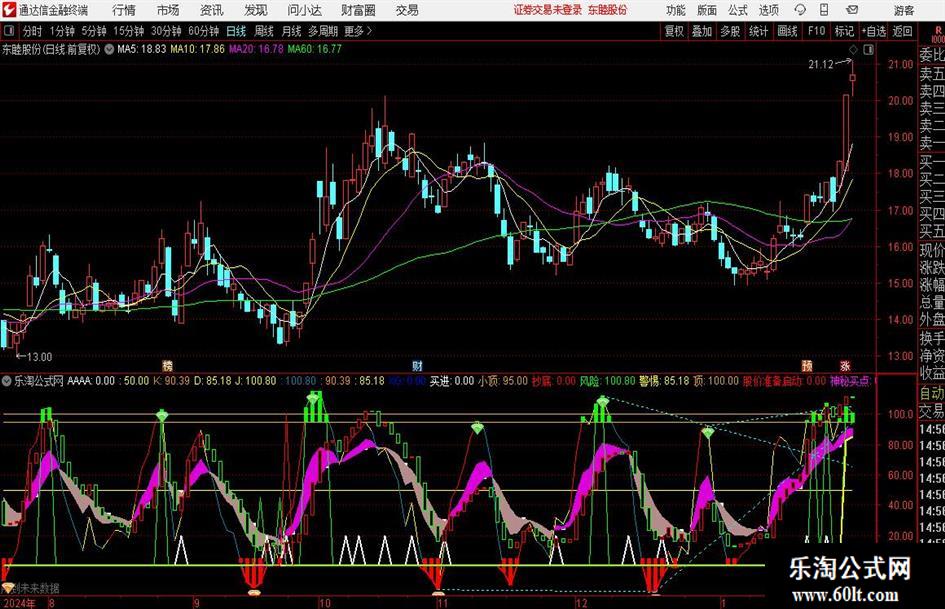The image size is (945, 609).
Task: Click the 乐淘公式网 indicator name
Action: click(39, 381)
